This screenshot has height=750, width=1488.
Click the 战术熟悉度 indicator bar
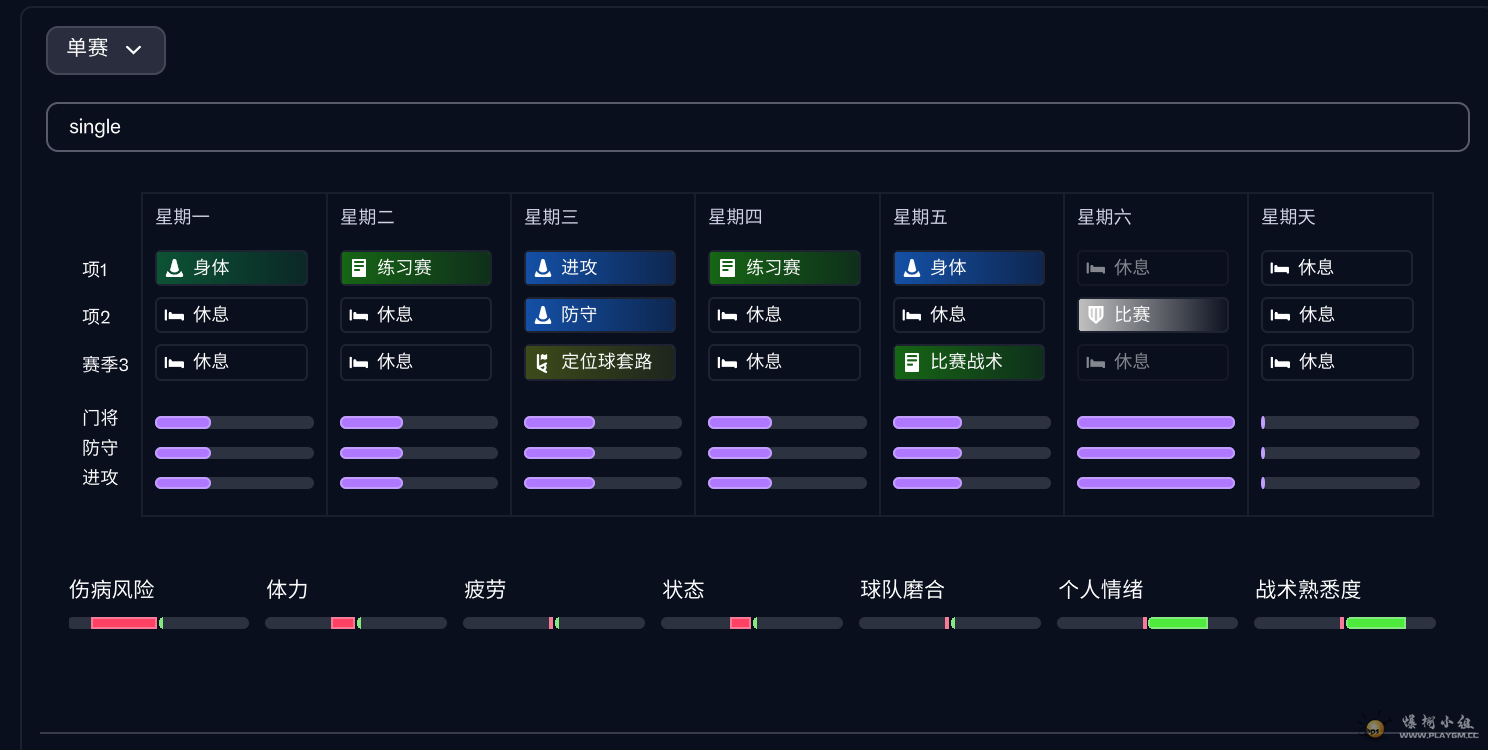[x=1344, y=623]
